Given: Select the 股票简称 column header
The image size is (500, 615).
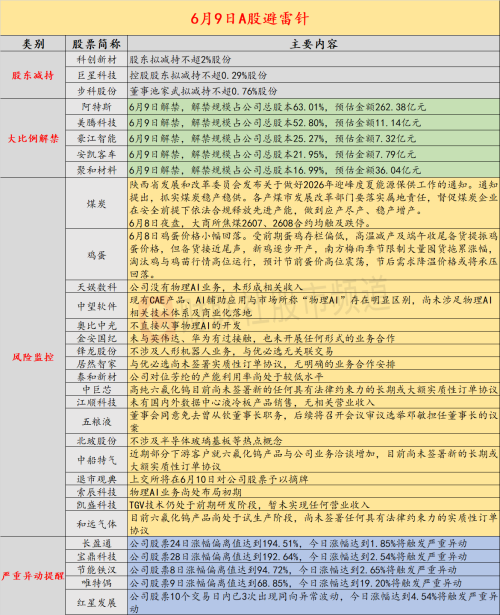Looking at the screenshot, I should (x=96, y=44).
